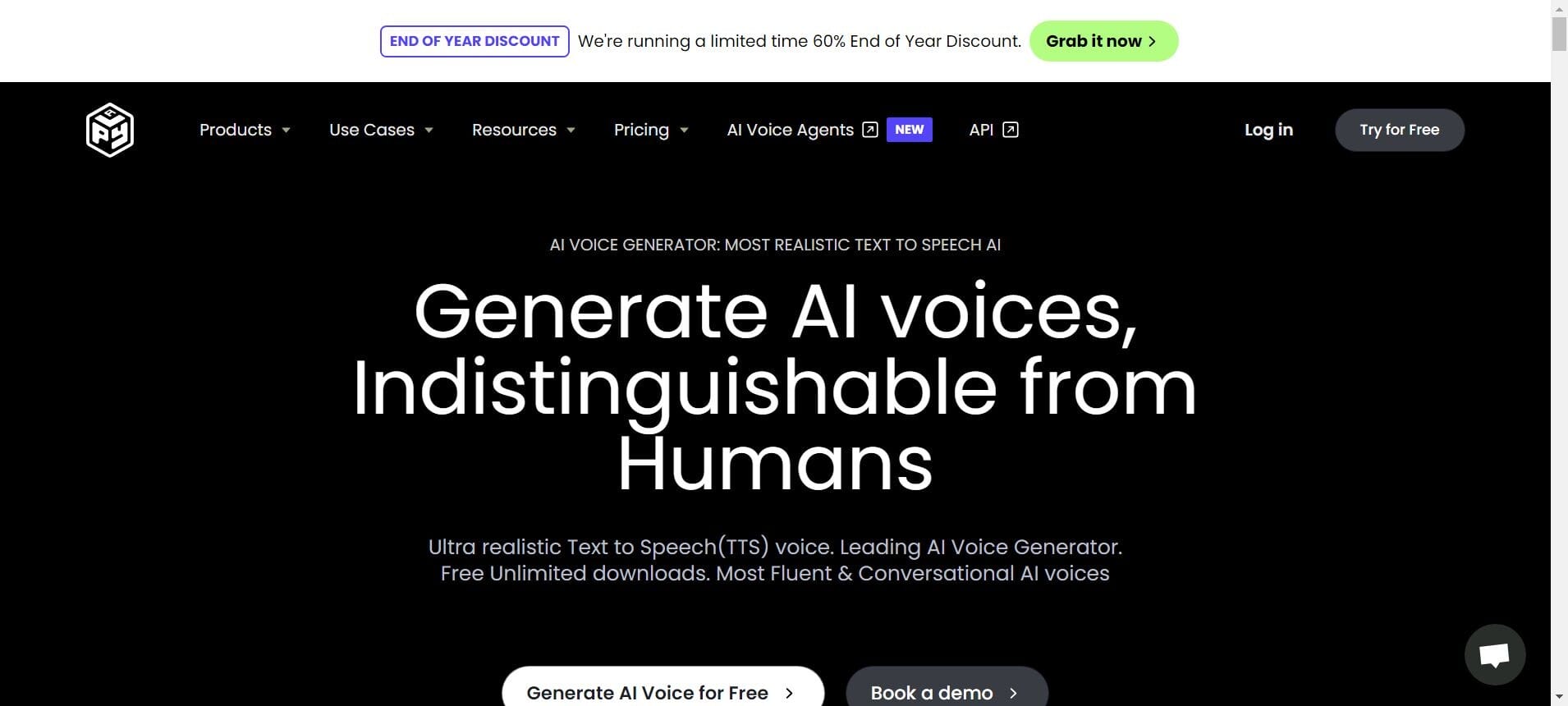Open the Pricing dropdown
Image resolution: width=1568 pixels, height=706 pixels.
coord(651,130)
